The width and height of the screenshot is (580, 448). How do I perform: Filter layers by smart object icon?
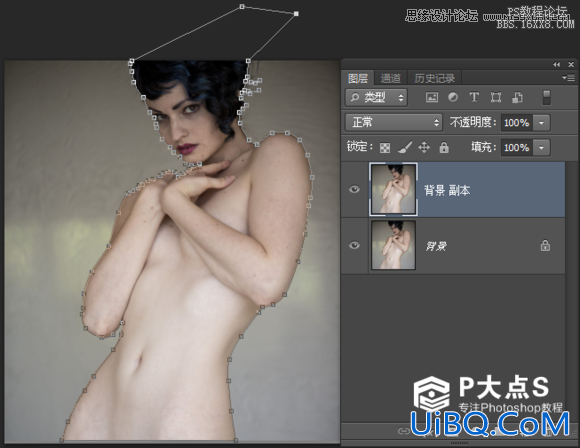coord(517,97)
